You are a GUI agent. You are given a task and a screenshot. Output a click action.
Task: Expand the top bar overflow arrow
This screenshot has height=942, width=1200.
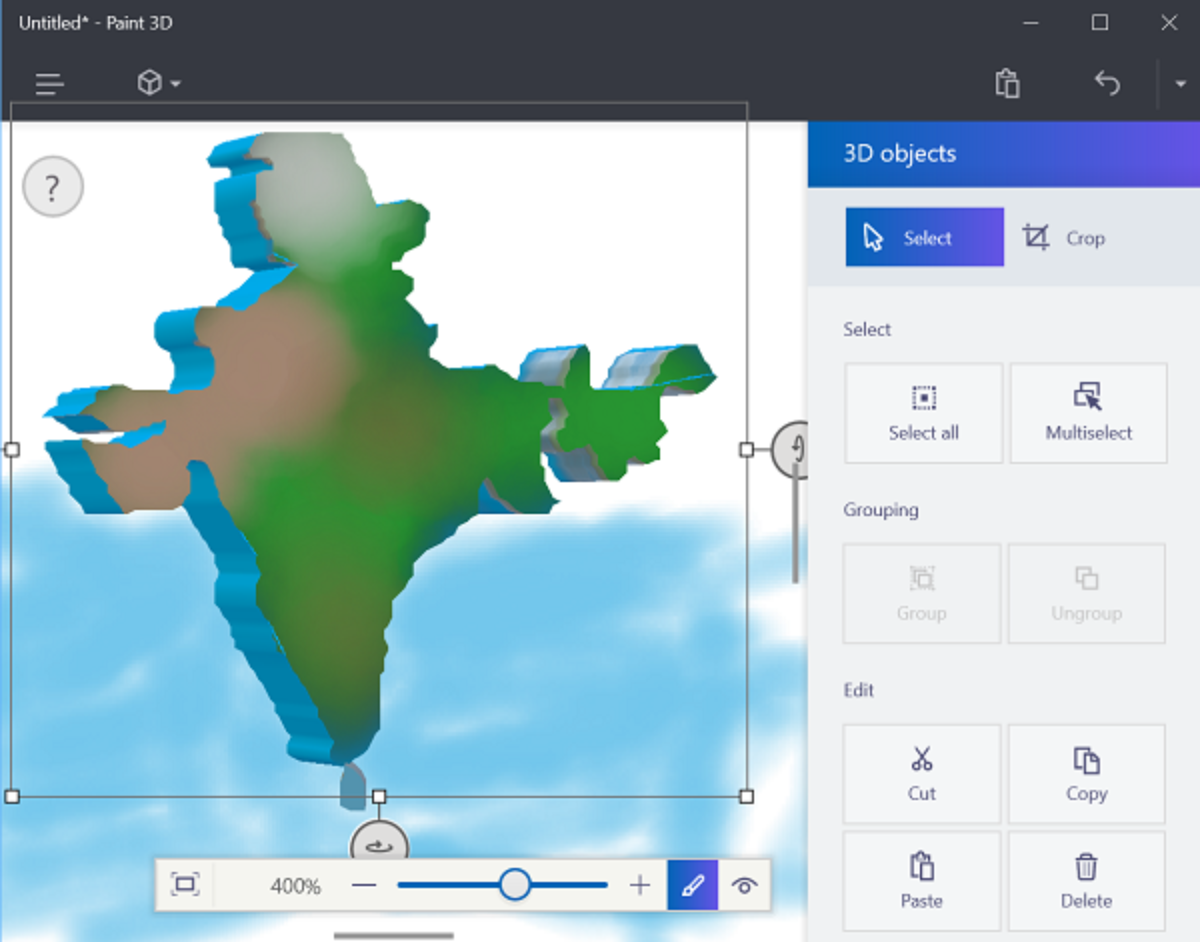point(1179,84)
